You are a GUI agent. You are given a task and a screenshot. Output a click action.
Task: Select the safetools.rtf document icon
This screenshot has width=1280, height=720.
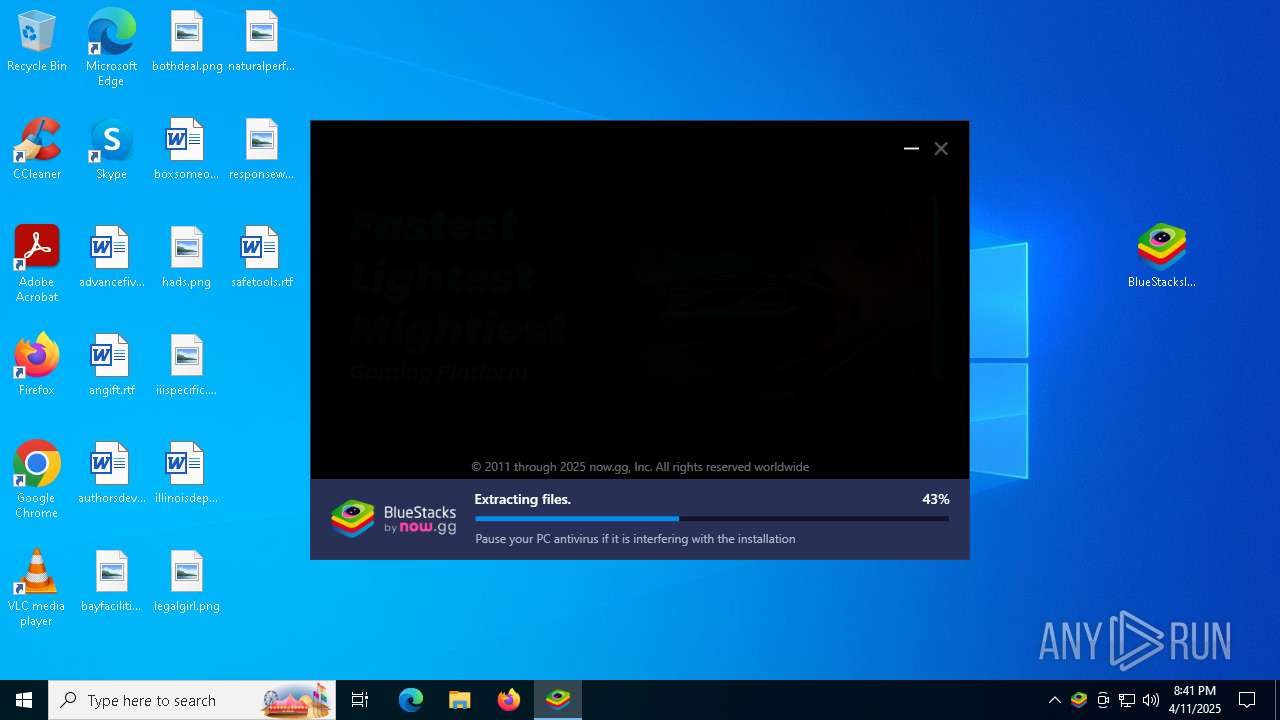pyautogui.click(x=261, y=258)
